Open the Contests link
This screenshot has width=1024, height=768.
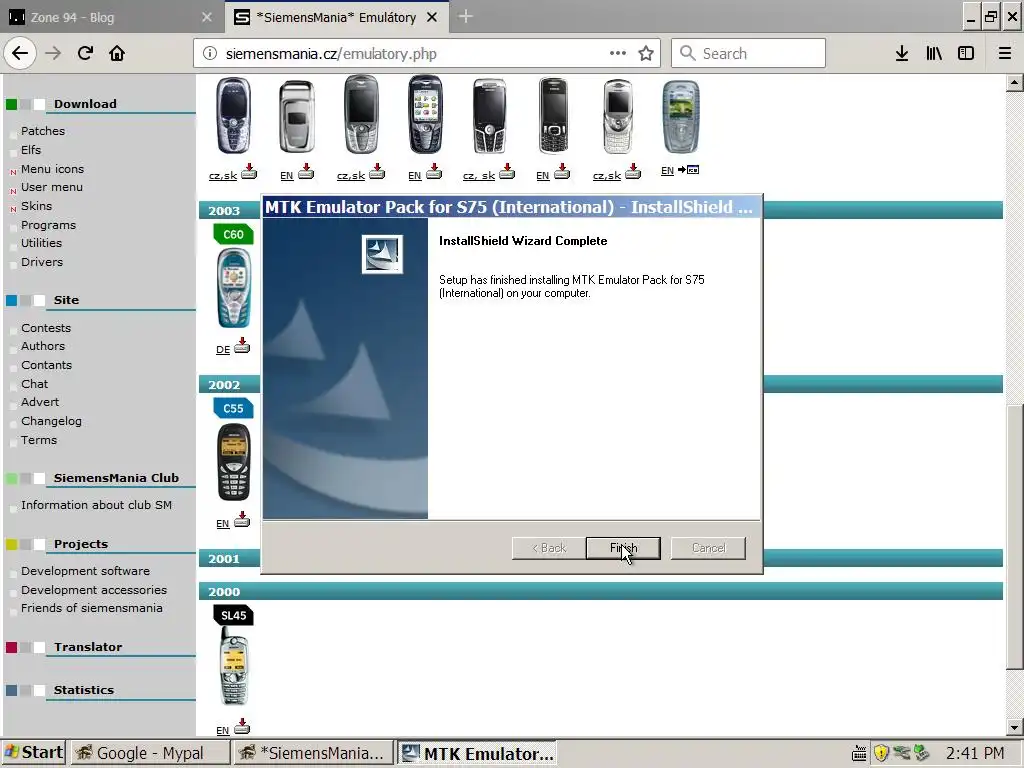(x=46, y=327)
